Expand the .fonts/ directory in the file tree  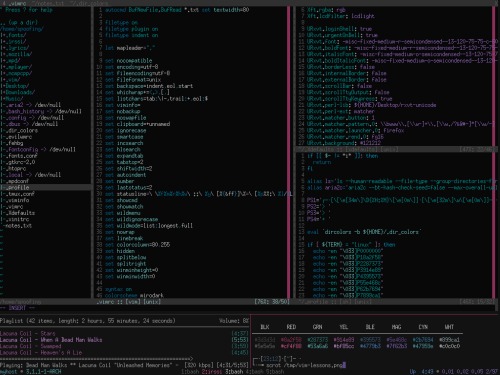(x=15, y=35)
